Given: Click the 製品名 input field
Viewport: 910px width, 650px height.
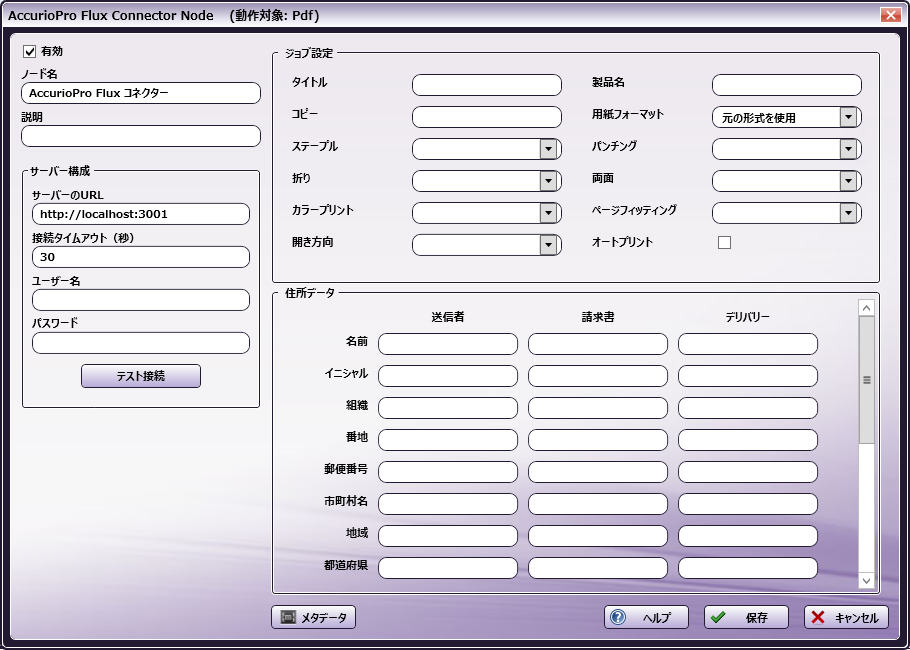Looking at the screenshot, I should tap(787, 85).
